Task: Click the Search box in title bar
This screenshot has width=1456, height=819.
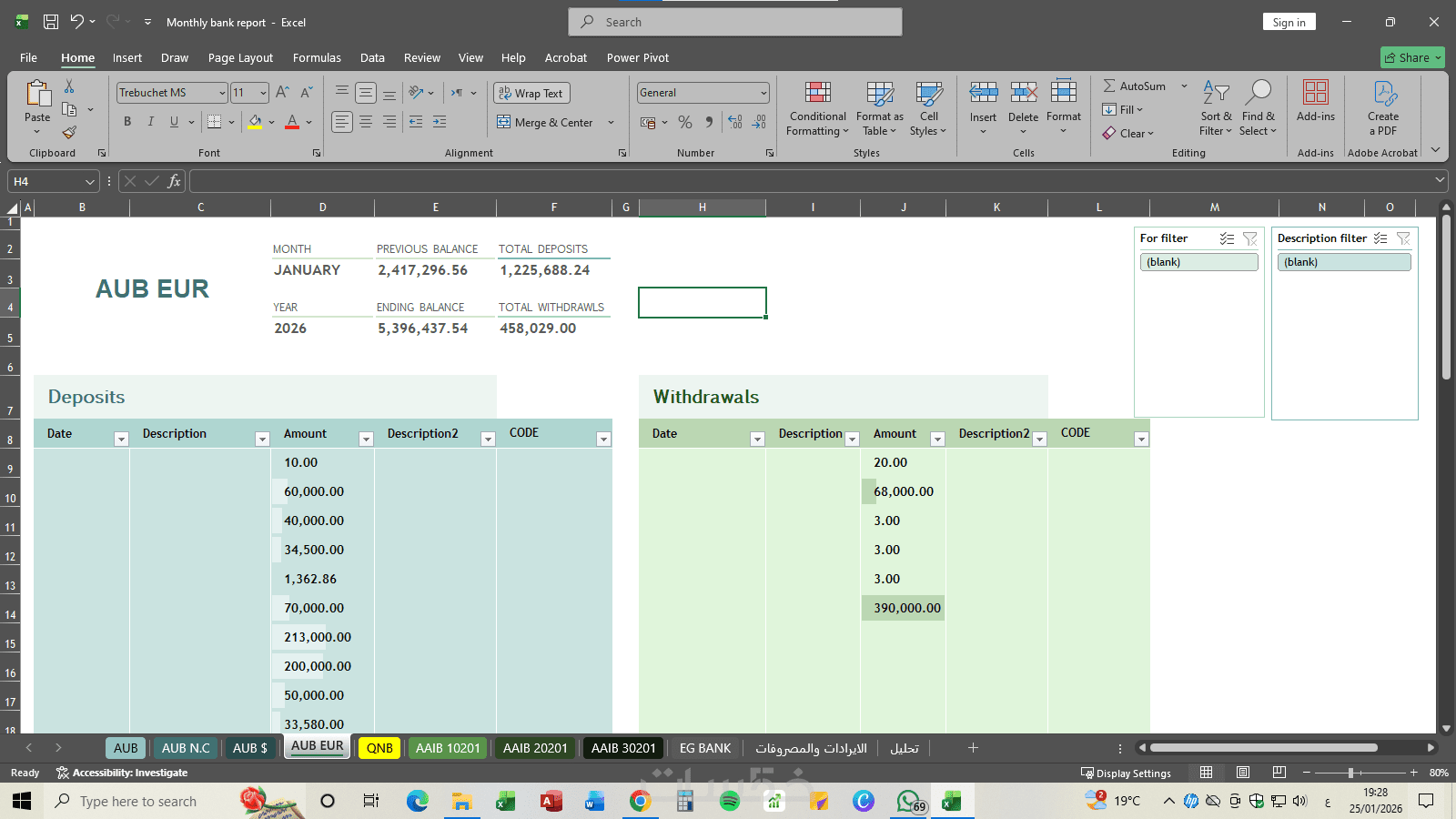Action: [x=735, y=22]
